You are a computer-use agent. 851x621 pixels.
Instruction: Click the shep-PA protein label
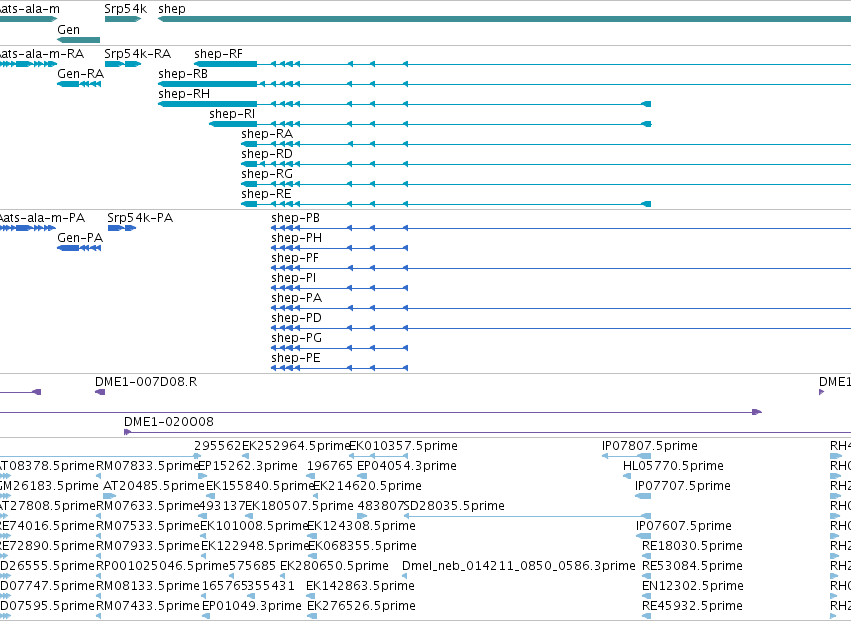click(296, 299)
